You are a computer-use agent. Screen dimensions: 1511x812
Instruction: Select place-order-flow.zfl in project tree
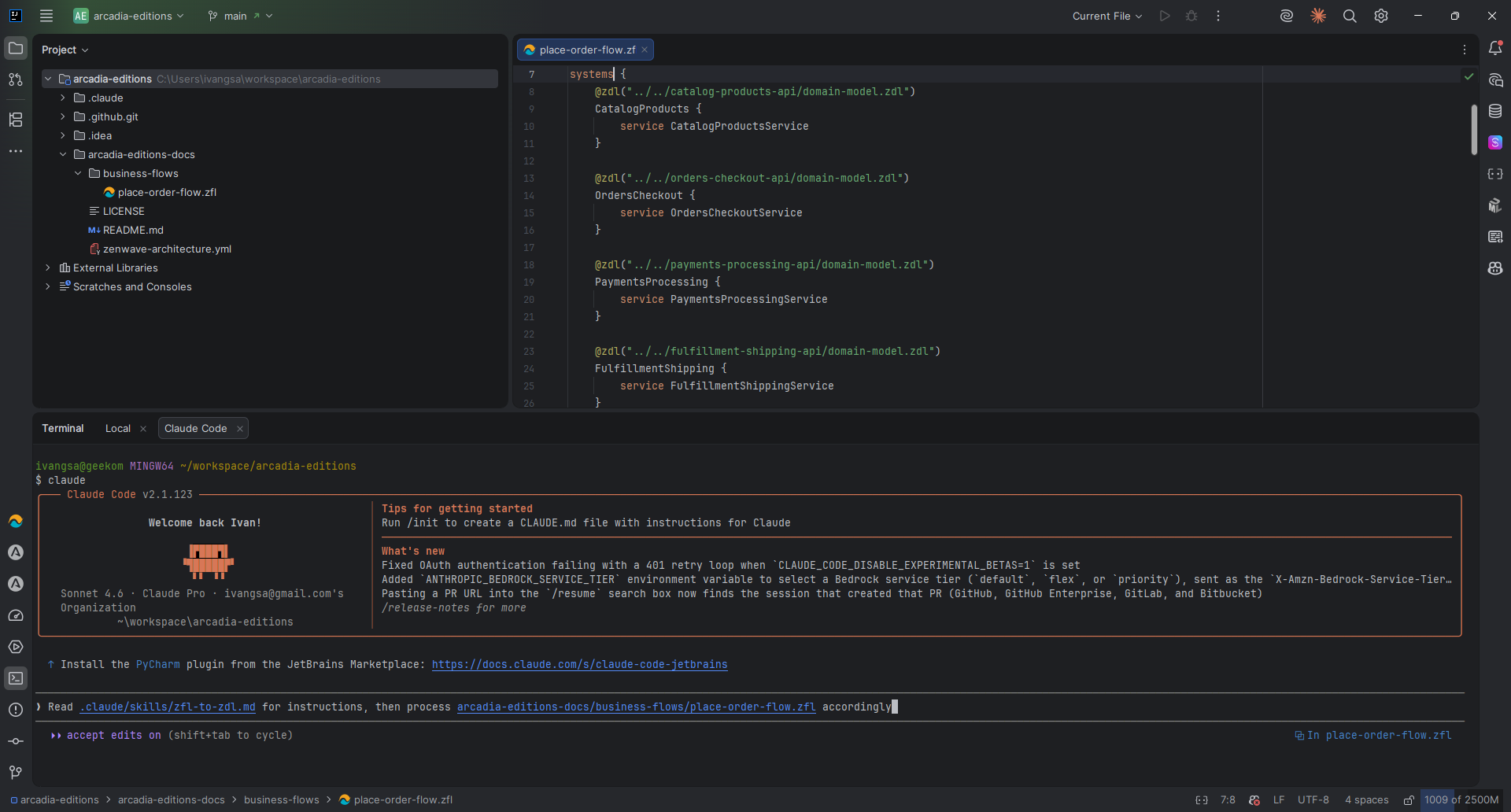pyautogui.click(x=167, y=192)
